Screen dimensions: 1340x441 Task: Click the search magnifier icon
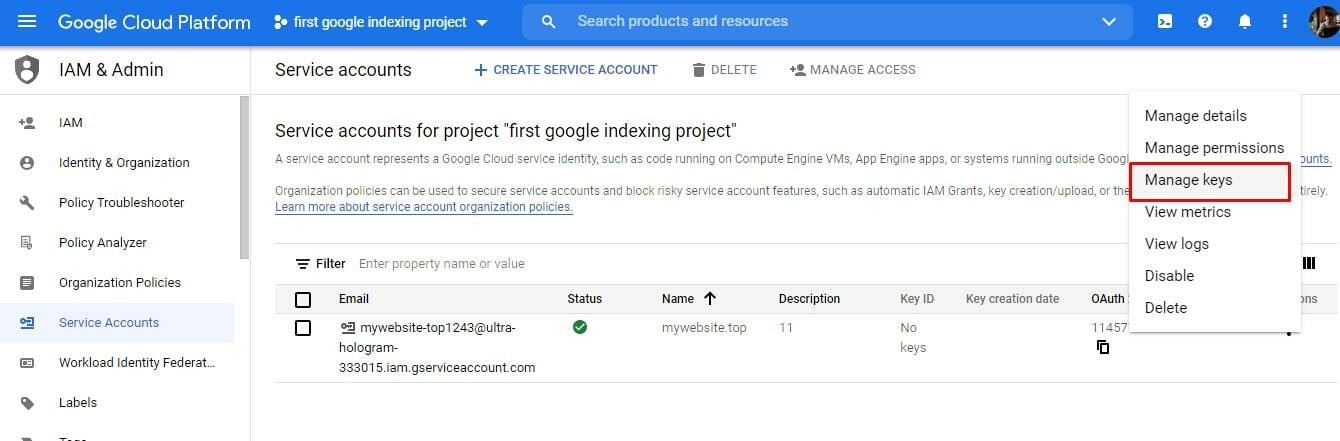point(548,21)
